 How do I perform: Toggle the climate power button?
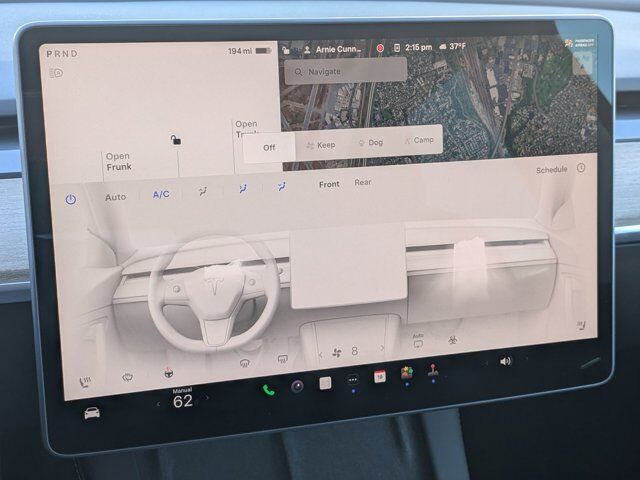click(x=71, y=199)
